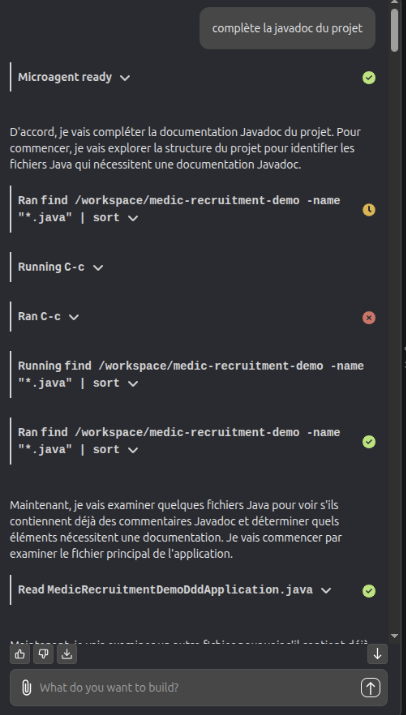Click the chat vertical scrollbar thumb
Screen dimensions: 406x715
(395, 30)
